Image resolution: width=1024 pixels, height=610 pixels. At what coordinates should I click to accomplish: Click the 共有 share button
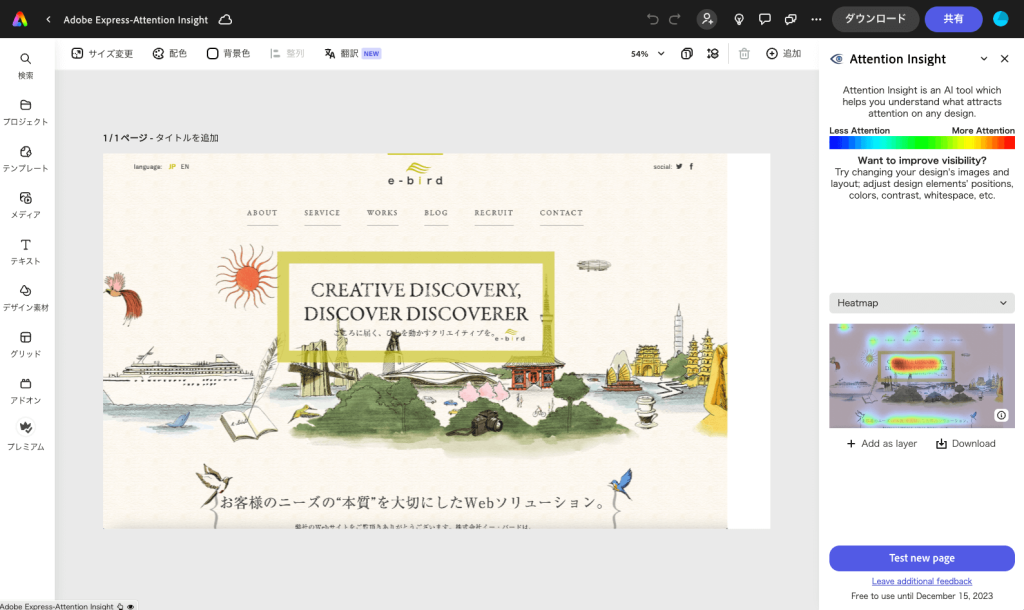(953, 19)
